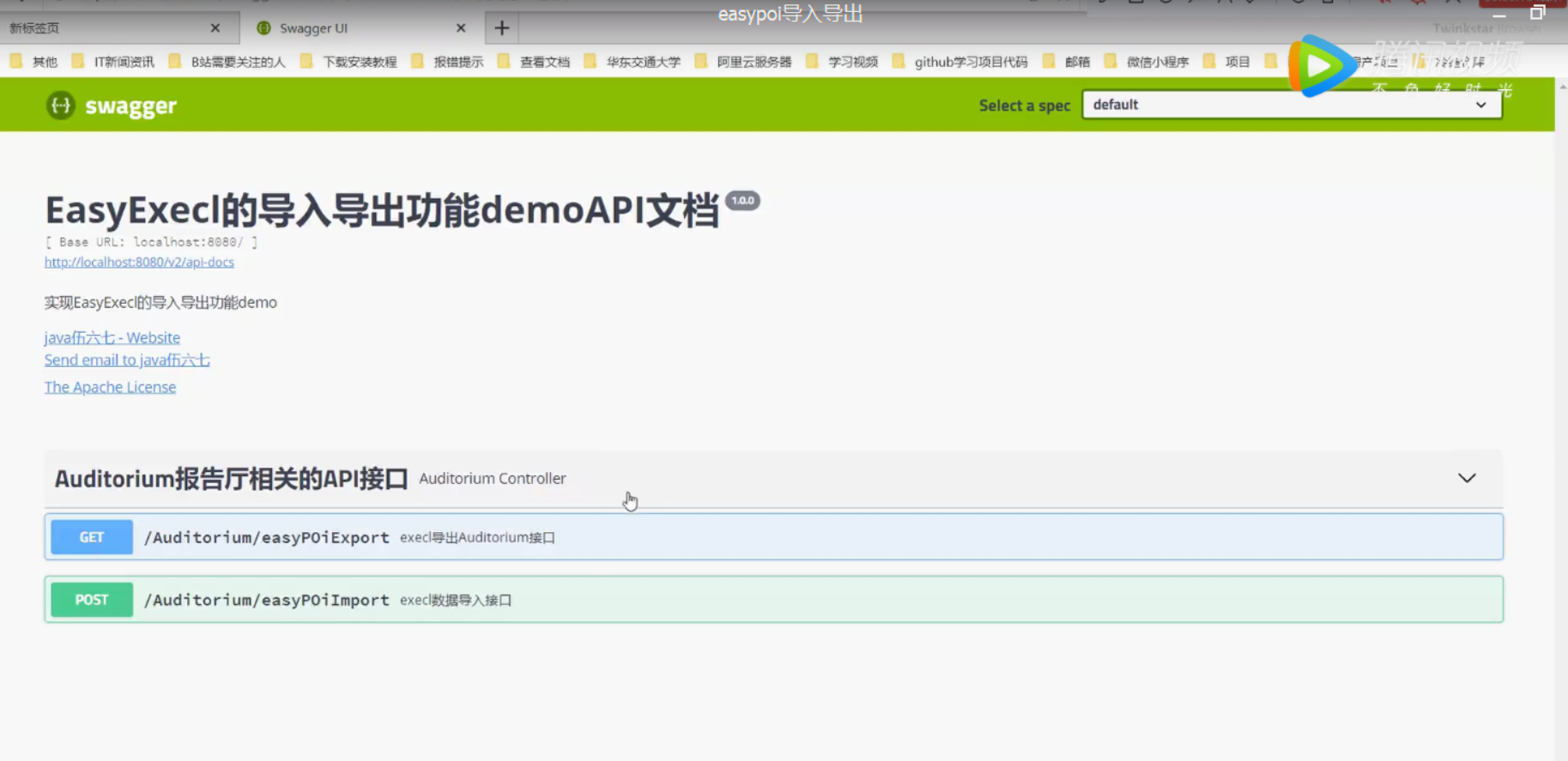Visit the java伍六七 Website link
The height and width of the screenshot is (761, 1568).
click(x=112, y=337)
